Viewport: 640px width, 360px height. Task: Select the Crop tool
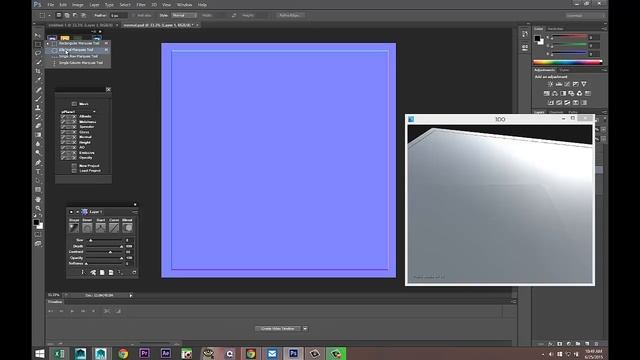click(x=38, y=71)
